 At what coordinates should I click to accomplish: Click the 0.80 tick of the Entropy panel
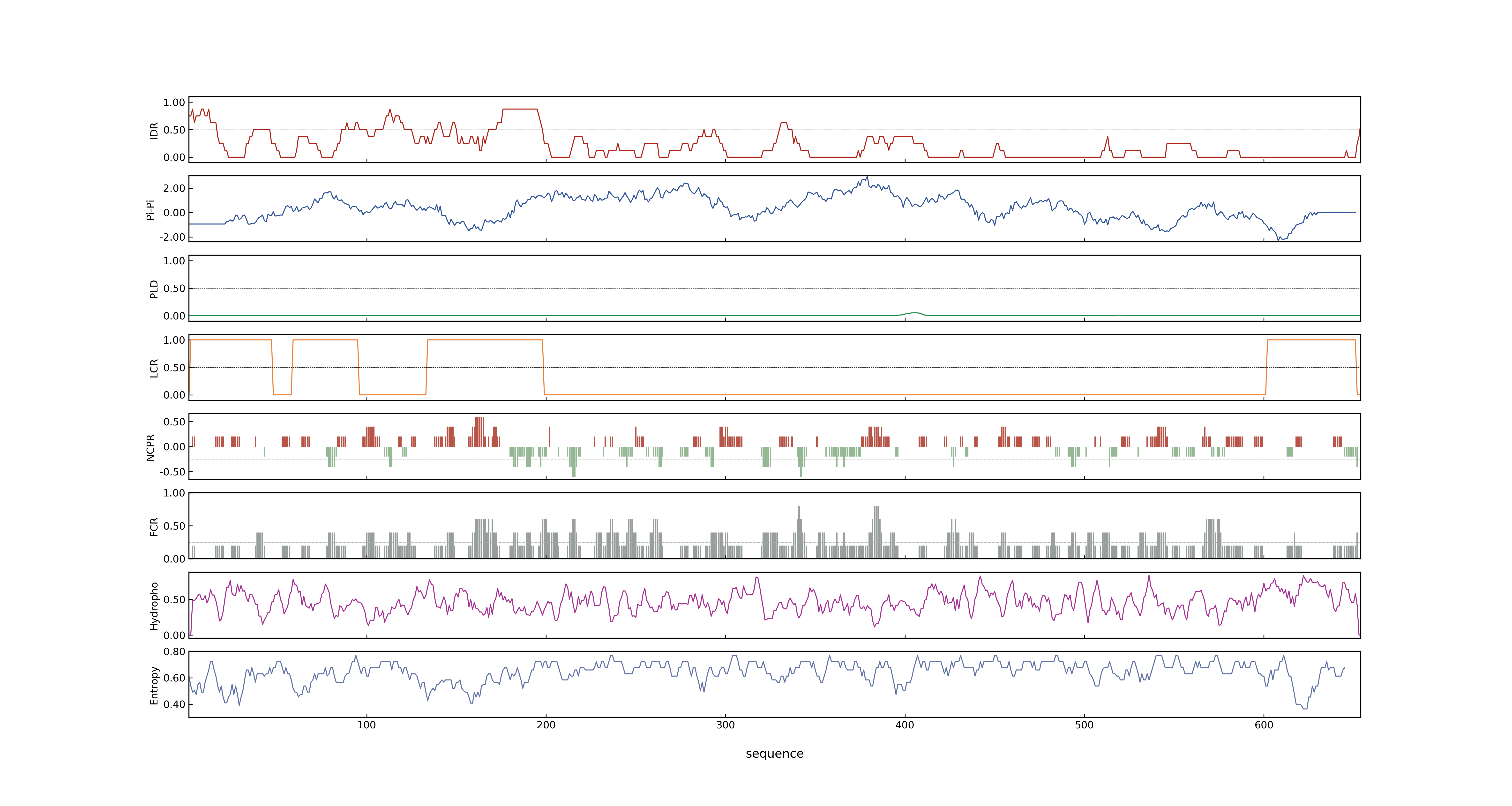pyautogui.click(x=174, y=652)
